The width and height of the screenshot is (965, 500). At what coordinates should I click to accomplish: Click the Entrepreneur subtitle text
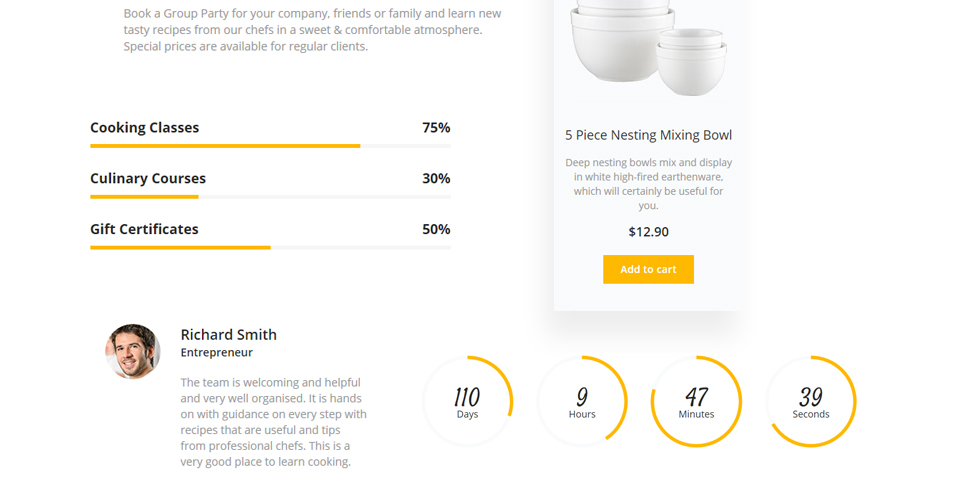(x=216, y=352)
